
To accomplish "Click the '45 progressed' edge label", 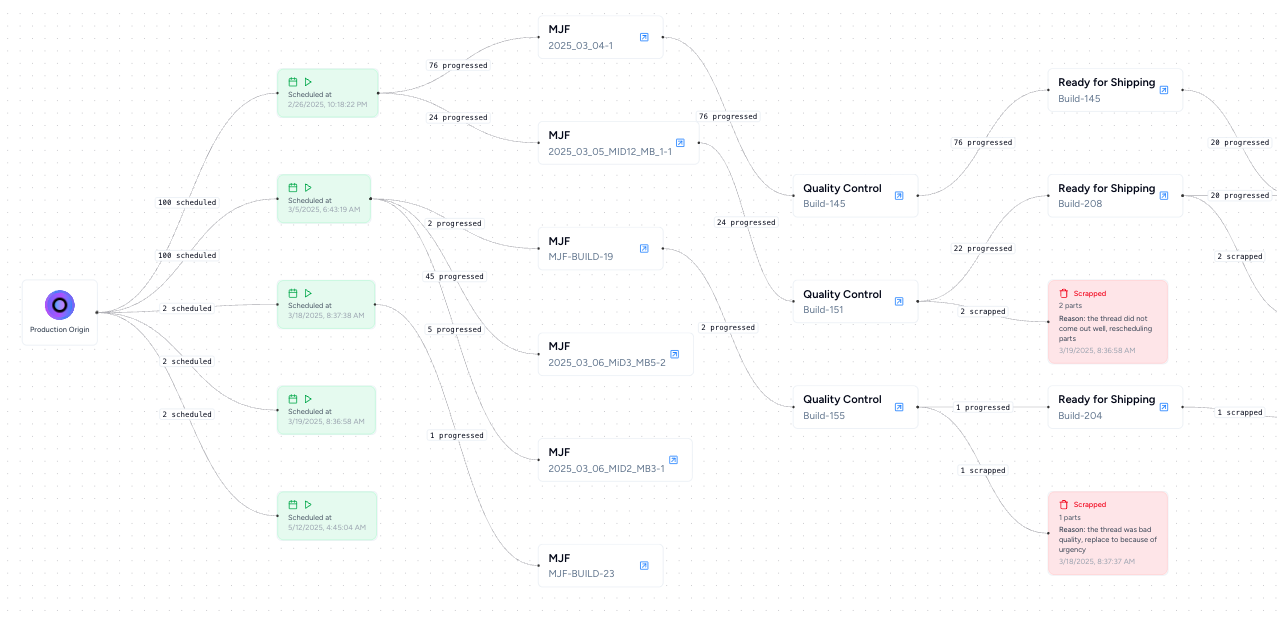I will coord(454,277).
